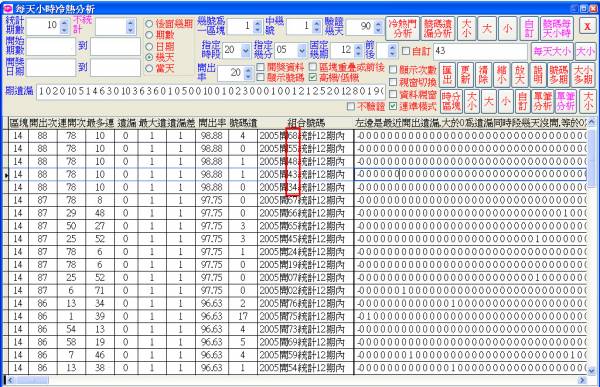The width and height of the screenshot is (600, 387).
Task: Tick the 顯示次數 checkbox
Action: pyautogui.click(x=393, y=70)
